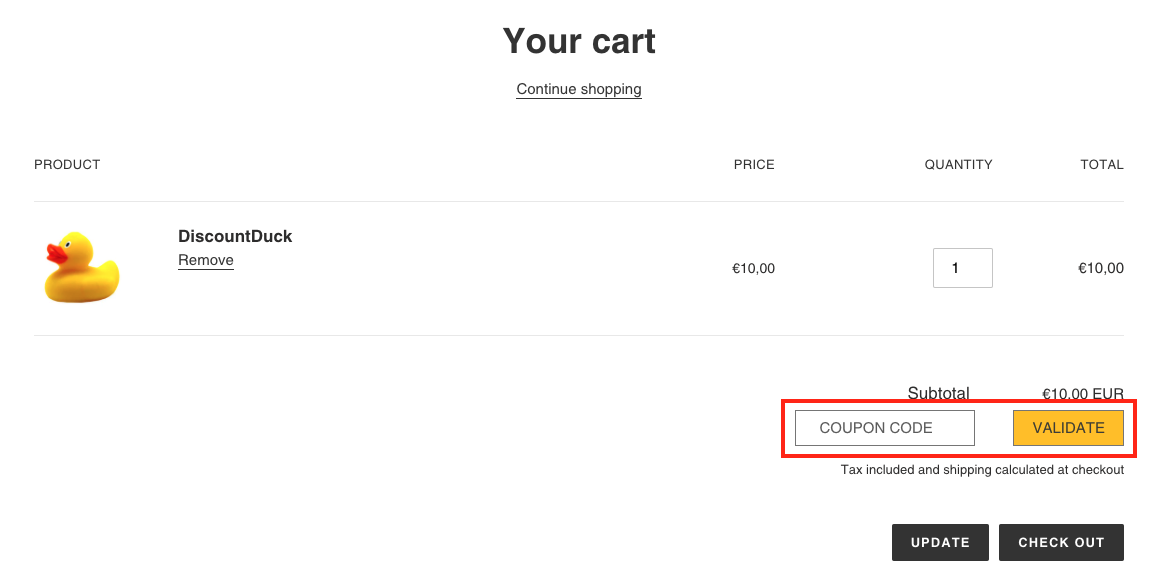Click the Subtotal label
Viewport: 1156px width, 579px height.
pyautogui.click(x=938, y=393)
